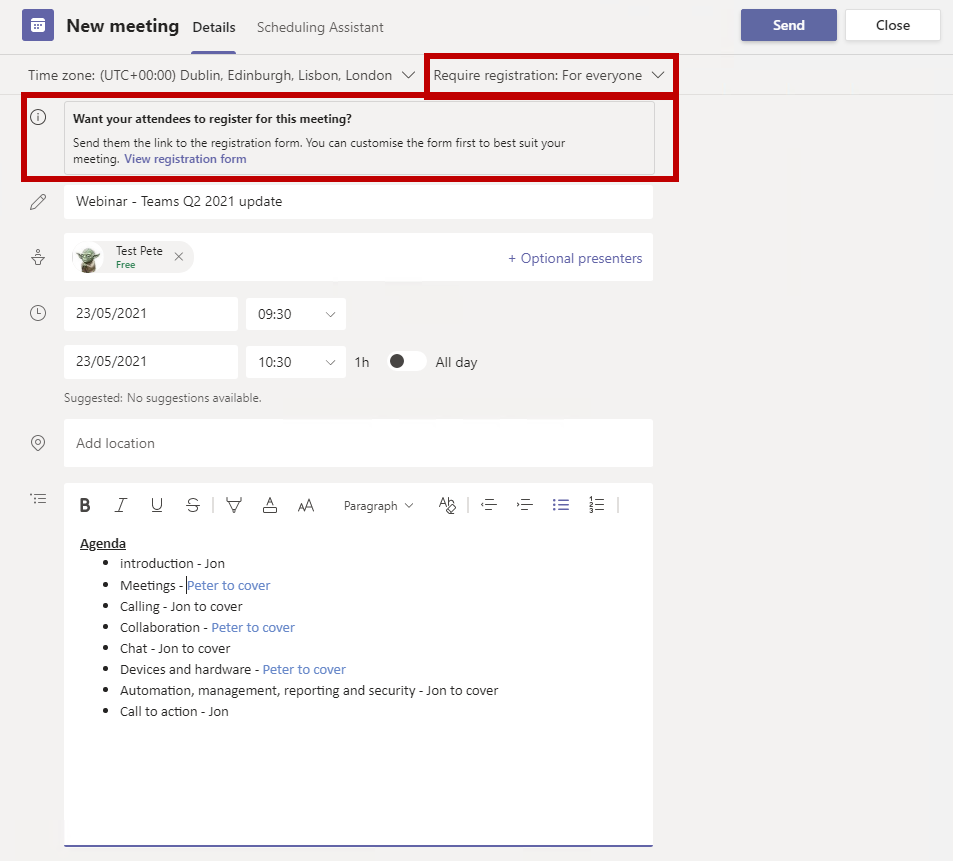Viewport: 953px width, 861px height.
Task: Open the text highlight colour tool
Action: pyautogui.click(x=234, y=506)
